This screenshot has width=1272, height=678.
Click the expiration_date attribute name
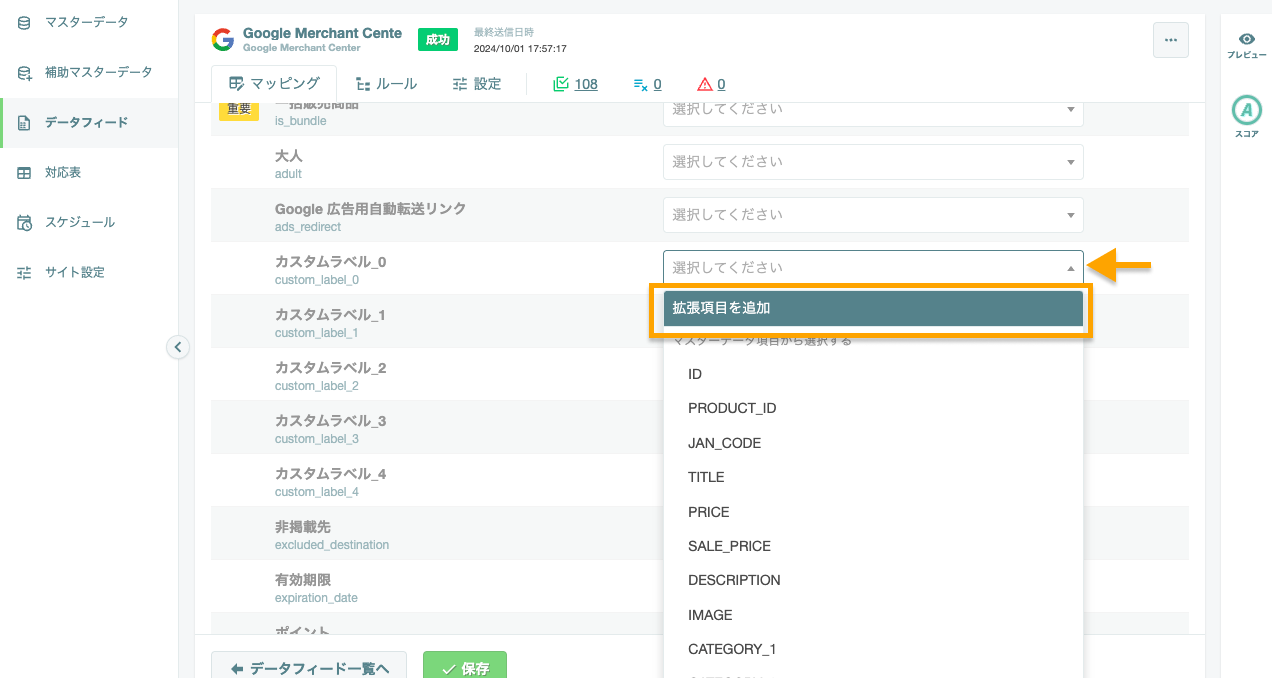(x=316, y=598)
